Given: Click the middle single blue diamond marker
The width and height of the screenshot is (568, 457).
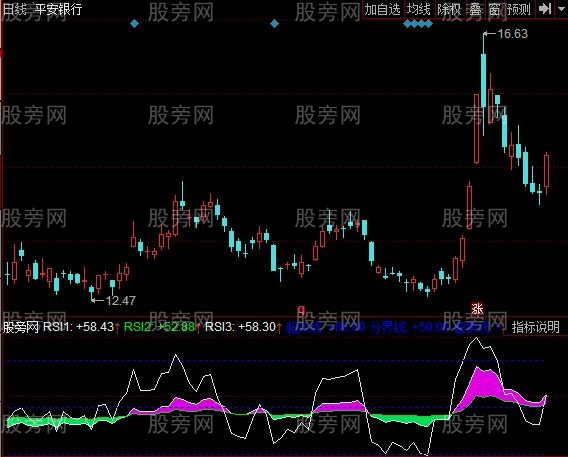Looking at the screenshot, I should click(275, 24).
